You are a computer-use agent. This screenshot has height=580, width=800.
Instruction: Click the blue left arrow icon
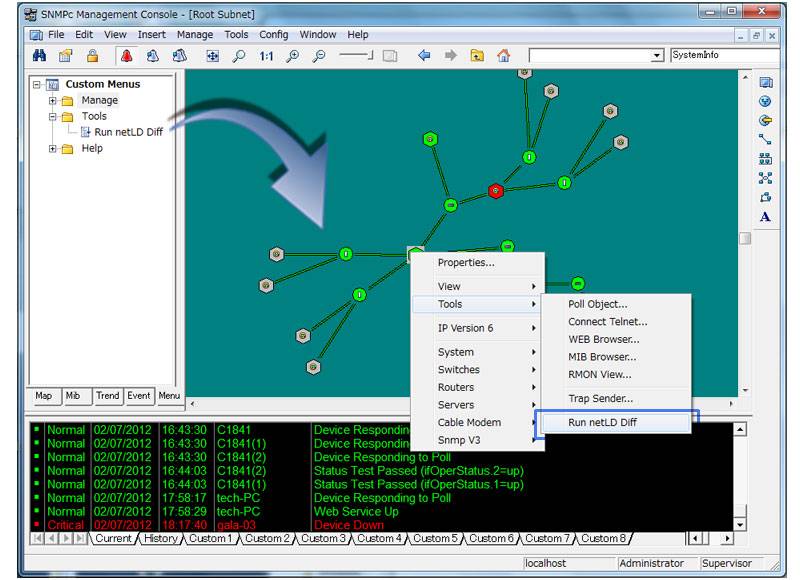point(424,56)
